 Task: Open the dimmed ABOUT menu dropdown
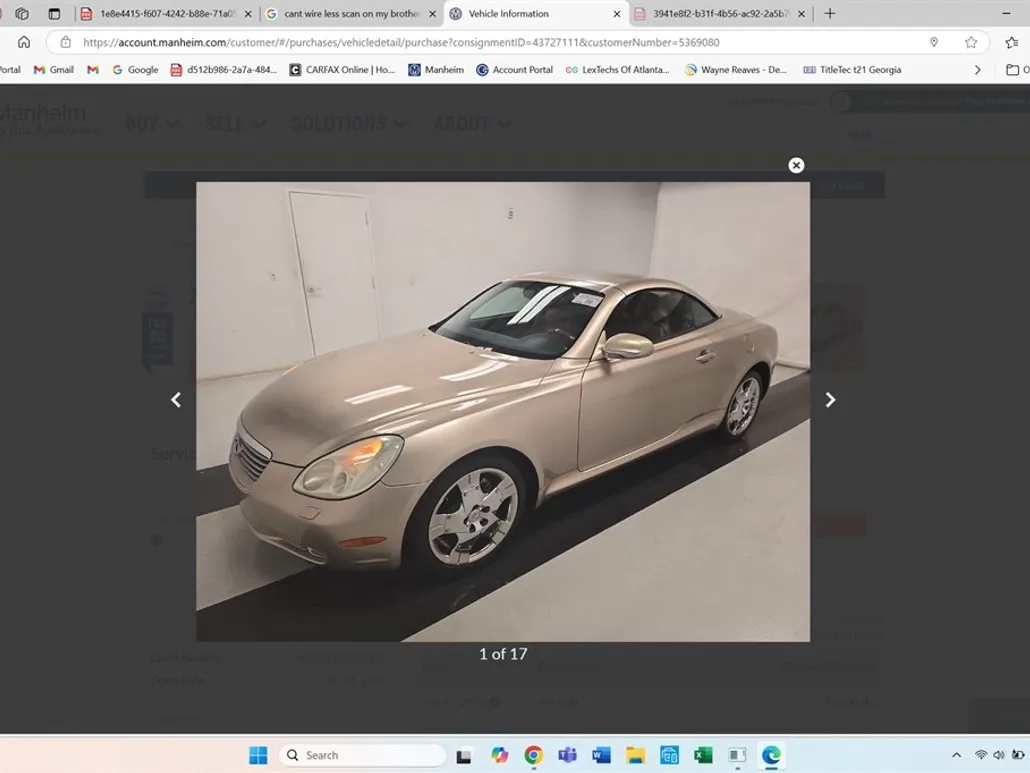click(x=472, y=123)
